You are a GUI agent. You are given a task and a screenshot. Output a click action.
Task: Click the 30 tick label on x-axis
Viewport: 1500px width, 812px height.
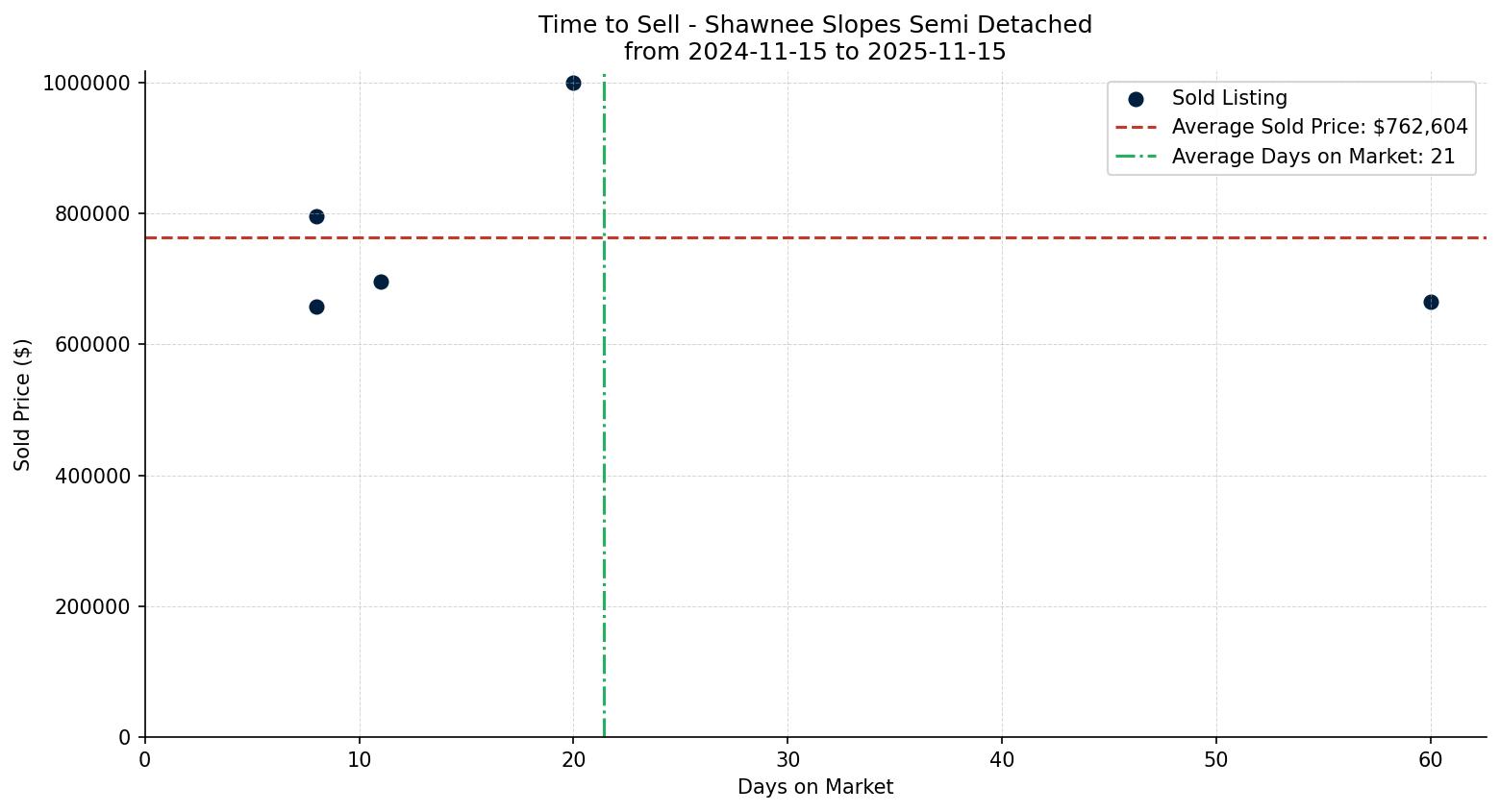point(787,759)
